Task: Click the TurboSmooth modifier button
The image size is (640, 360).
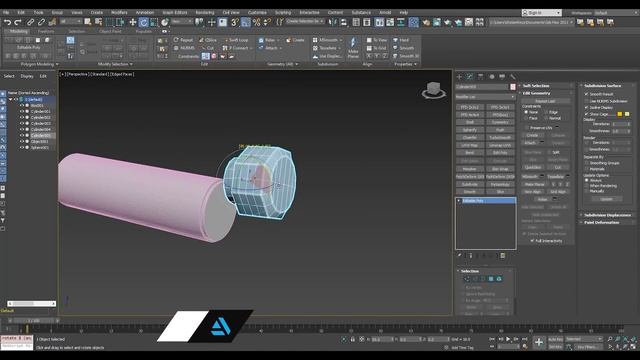Action: pos(500,138)
